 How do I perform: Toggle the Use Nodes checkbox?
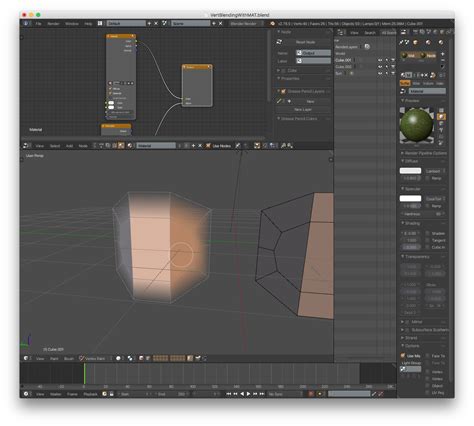tap(208, 146)
